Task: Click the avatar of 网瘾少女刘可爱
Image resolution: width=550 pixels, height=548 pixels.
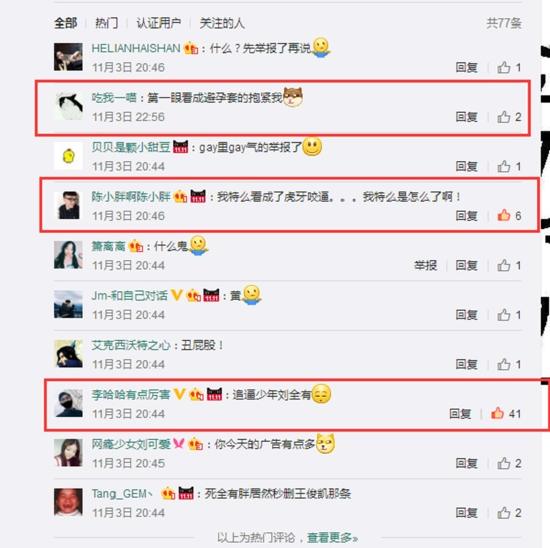Action: (68, 453)
